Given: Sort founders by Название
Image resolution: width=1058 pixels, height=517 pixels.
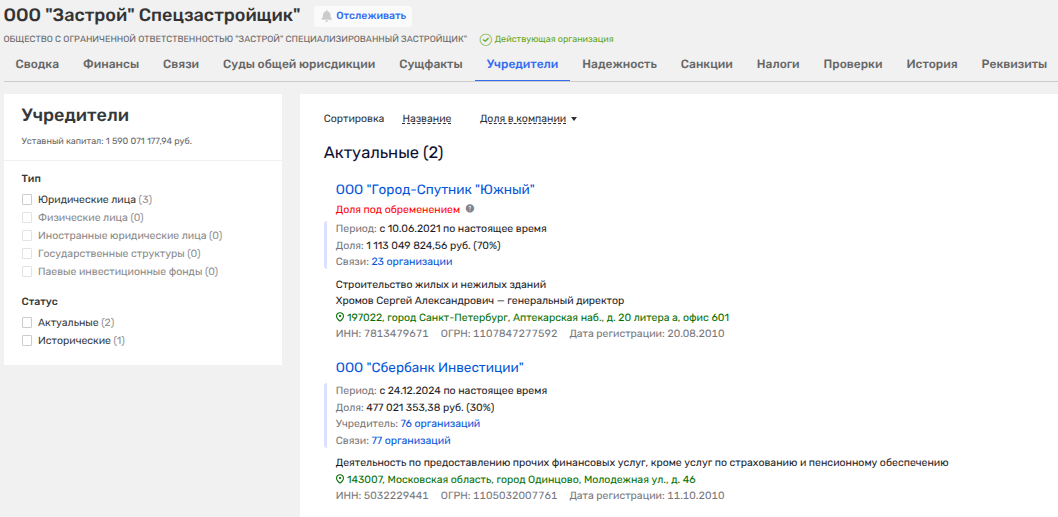Looking at the screenshot, I should click(x=426, y=119).
